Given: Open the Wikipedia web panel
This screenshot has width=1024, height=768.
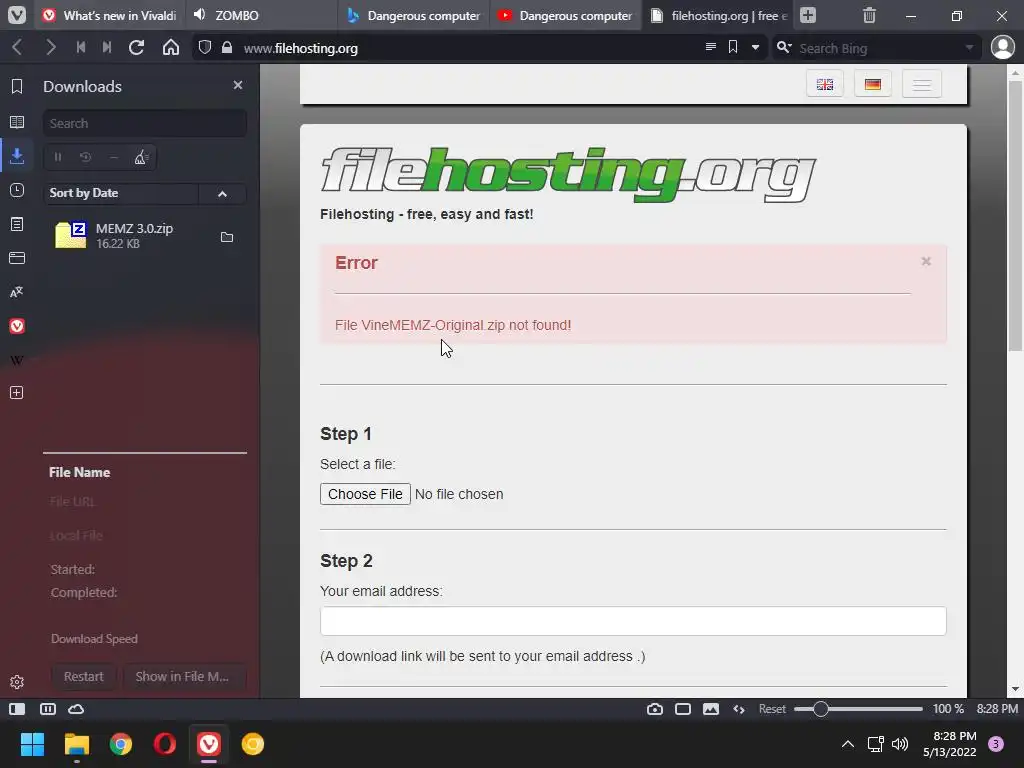Looking at the screenshot, I should pyautogui.click(x=17, y=360).
